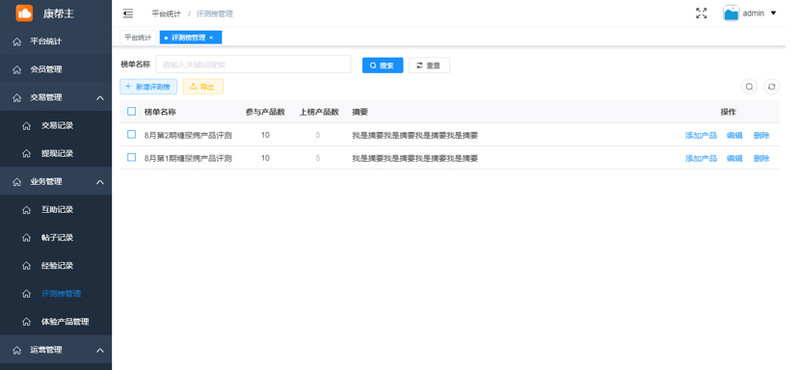Viewport: 800px width, 370px height.
Task: Open 交易记录 submenu item
Action: (56, 126)
